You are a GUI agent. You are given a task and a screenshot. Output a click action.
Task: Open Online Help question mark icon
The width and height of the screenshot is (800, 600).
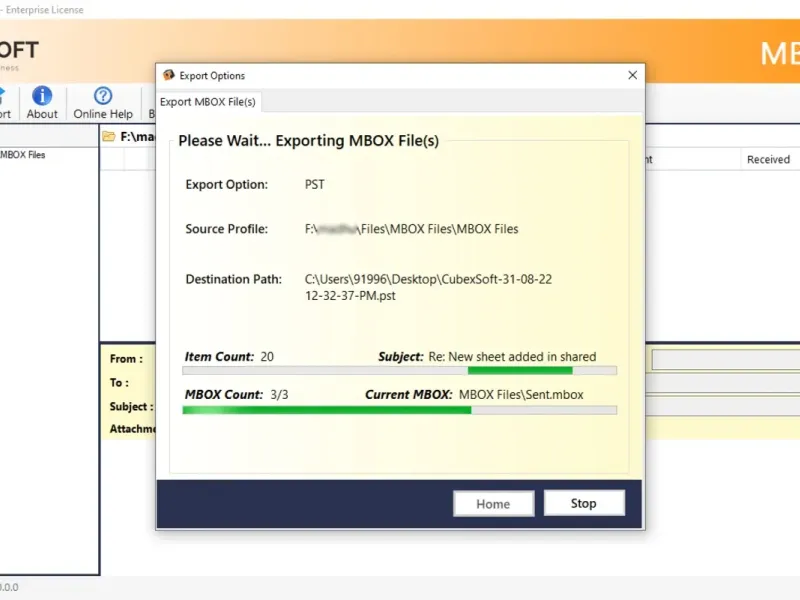coord(103,96)
